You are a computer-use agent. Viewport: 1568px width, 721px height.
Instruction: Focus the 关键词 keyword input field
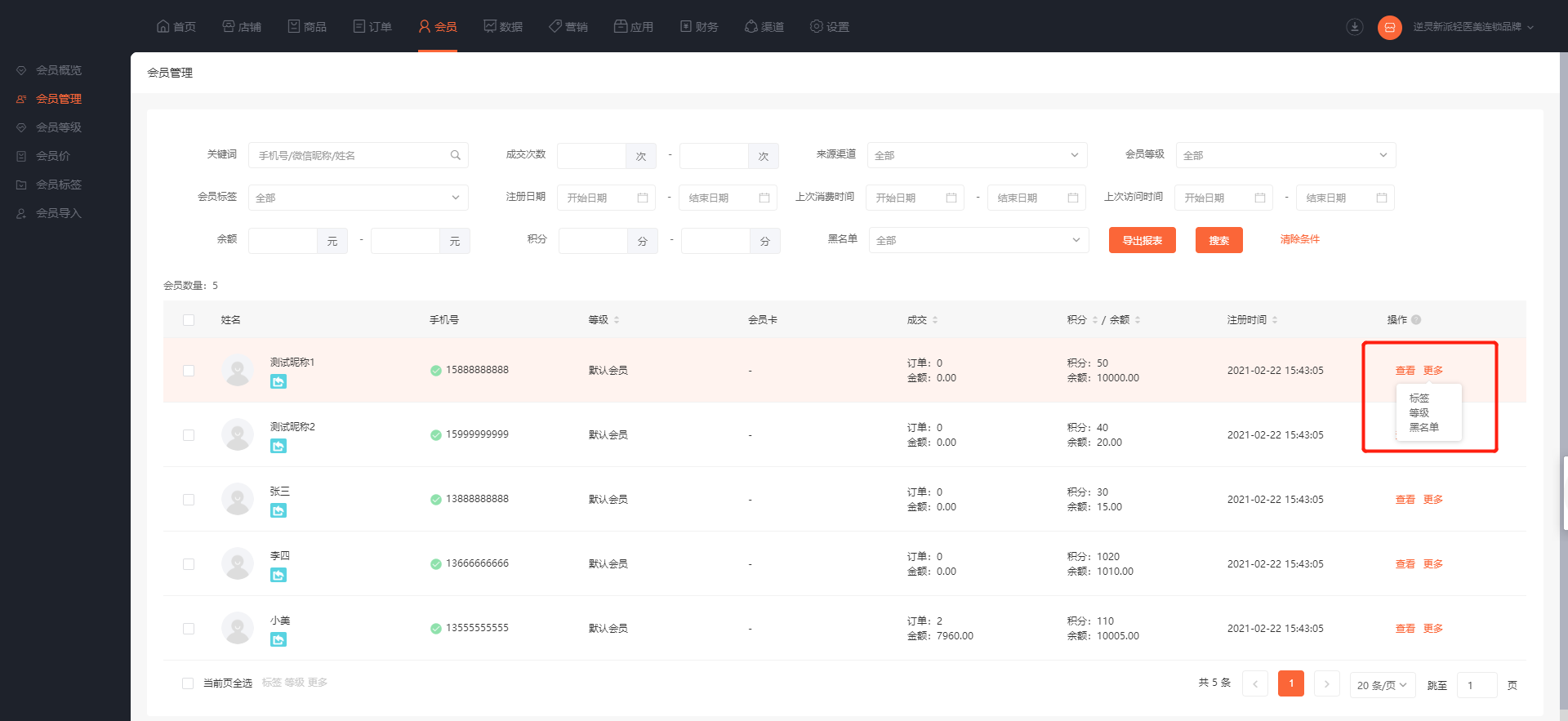pyautogui.click(x=358, y=155)
